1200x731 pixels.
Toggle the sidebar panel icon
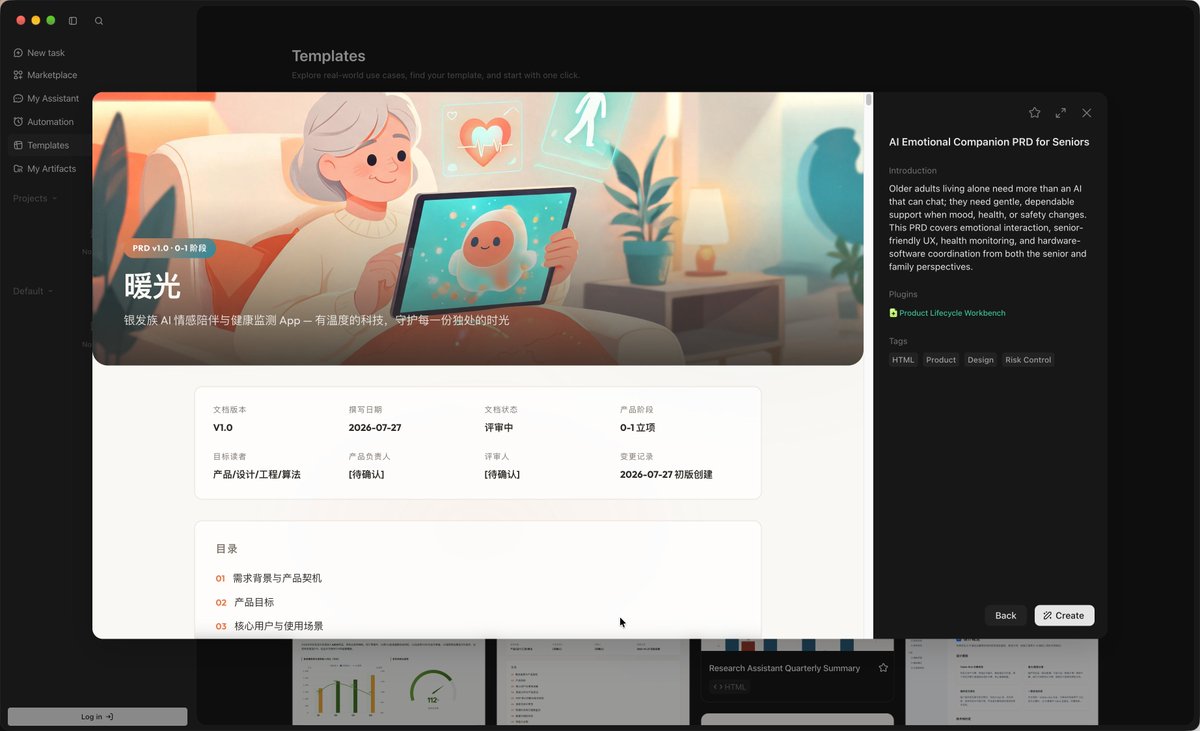pos(73,20)
